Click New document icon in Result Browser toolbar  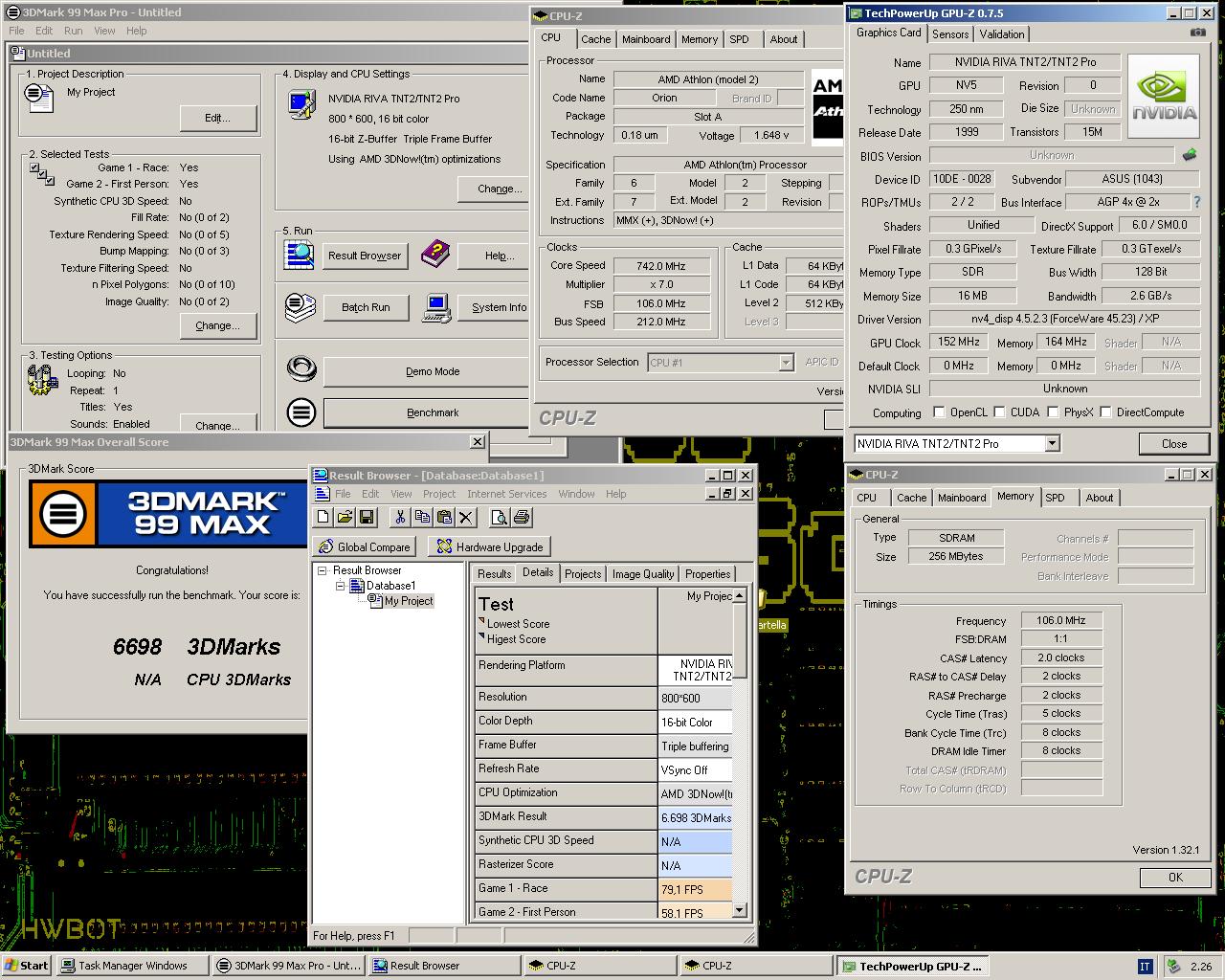pos(323,518)
